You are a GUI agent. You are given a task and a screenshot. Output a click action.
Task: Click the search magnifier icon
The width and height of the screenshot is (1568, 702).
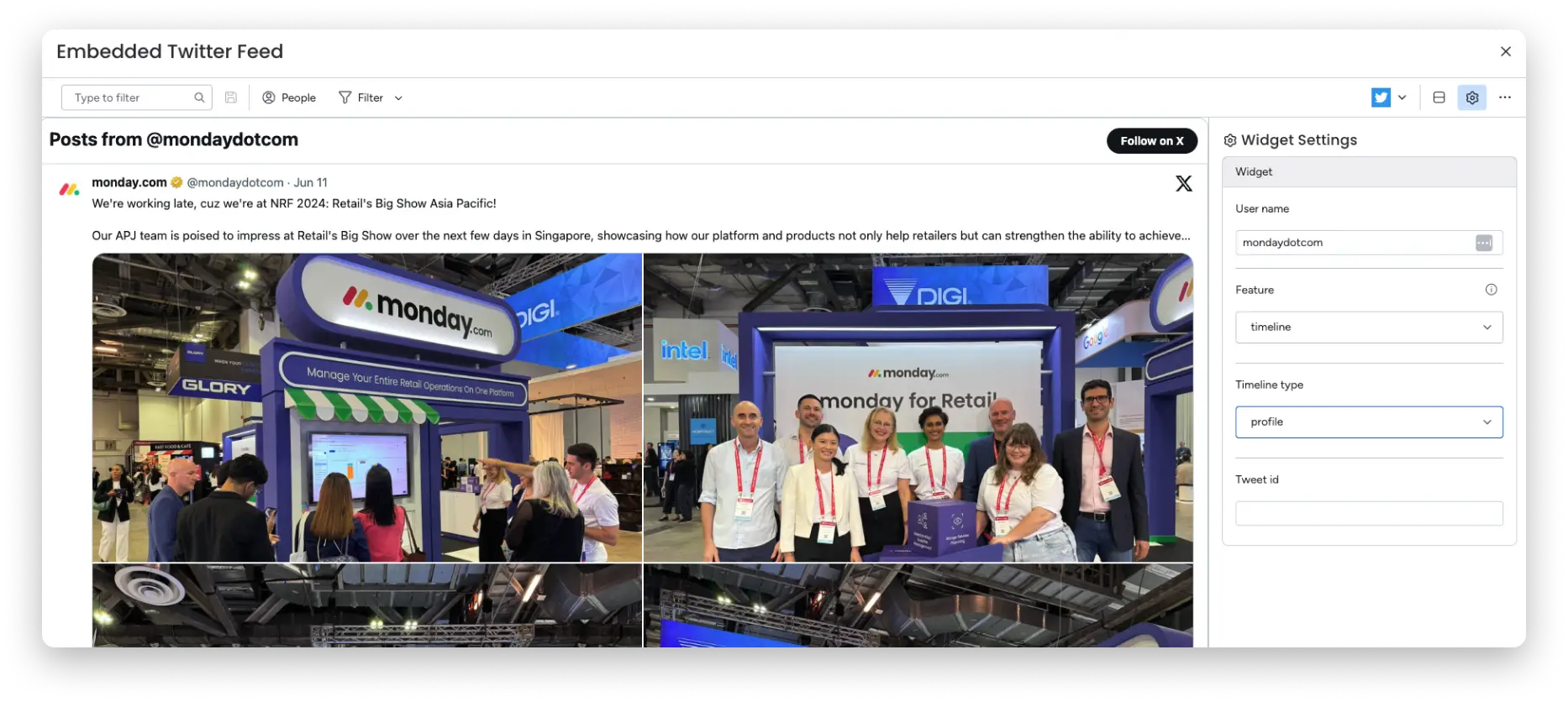coord(199,97)
